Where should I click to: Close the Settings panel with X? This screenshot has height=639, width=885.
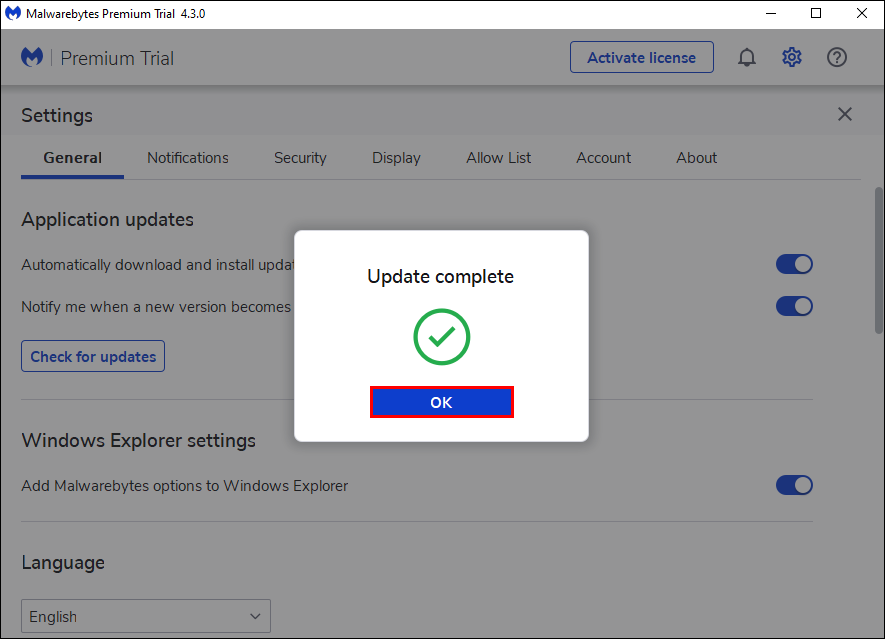coord(844,114)
